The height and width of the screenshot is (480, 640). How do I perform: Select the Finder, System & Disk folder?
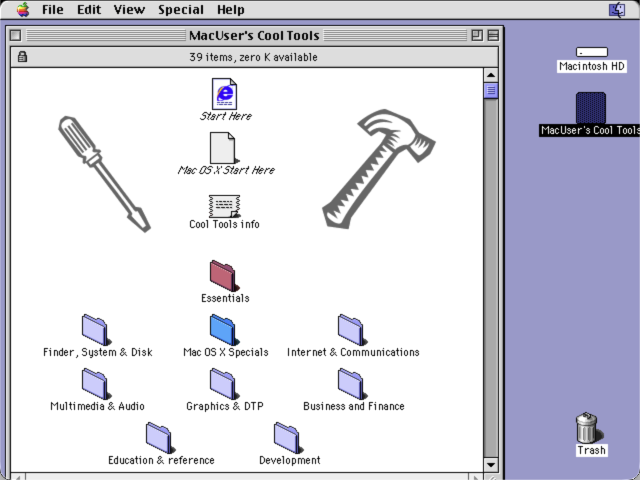(96, 330)
